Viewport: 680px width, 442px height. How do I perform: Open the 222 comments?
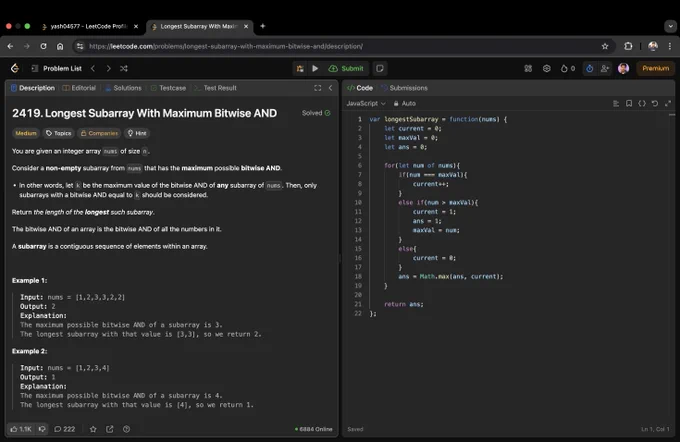65,429
